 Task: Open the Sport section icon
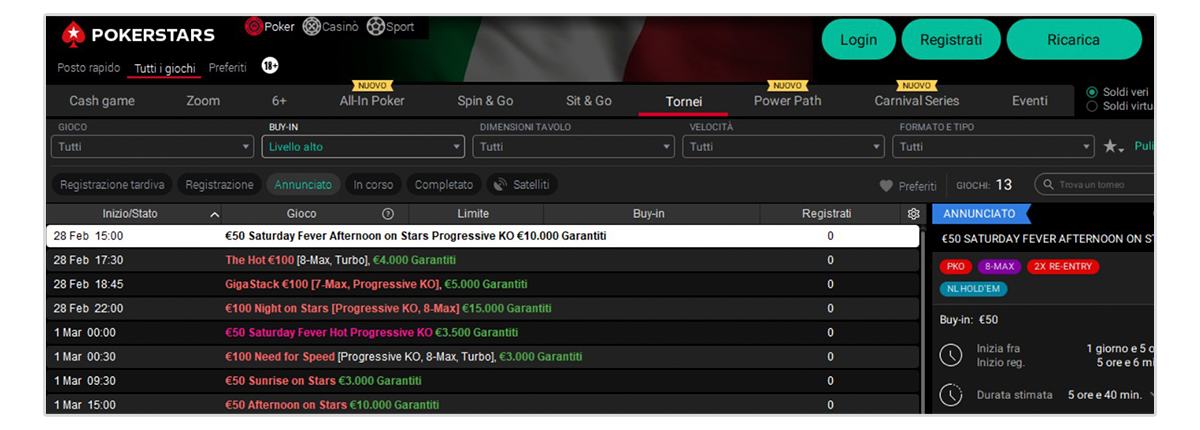coord(376,27)
